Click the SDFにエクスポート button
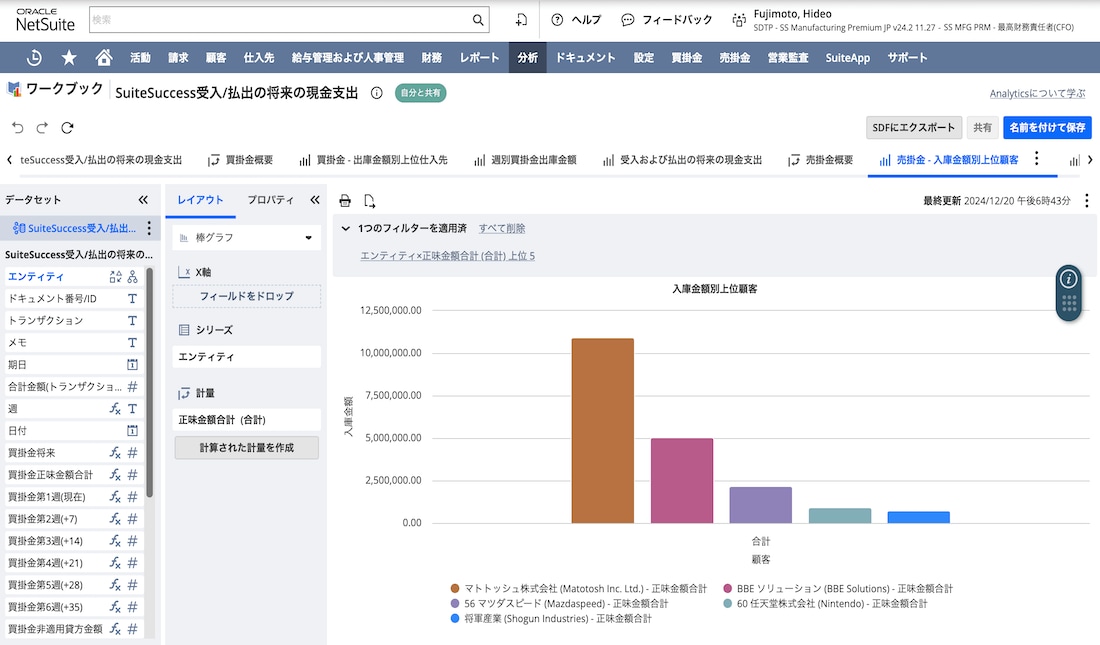The width and height of the screenshot is (1100, 645). (x=913, y=128)
